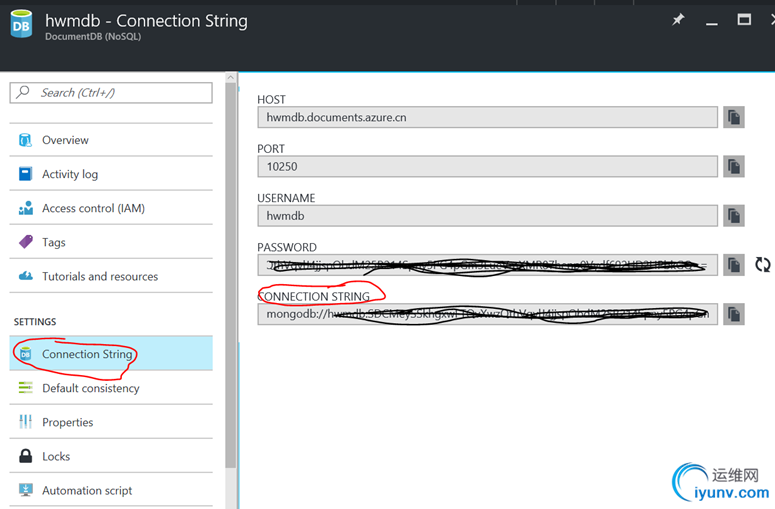This screenshot has width=775, height=509.
Task: Click the HOST field hwmdb.documents.azure.cn
Action: (487, 117)
